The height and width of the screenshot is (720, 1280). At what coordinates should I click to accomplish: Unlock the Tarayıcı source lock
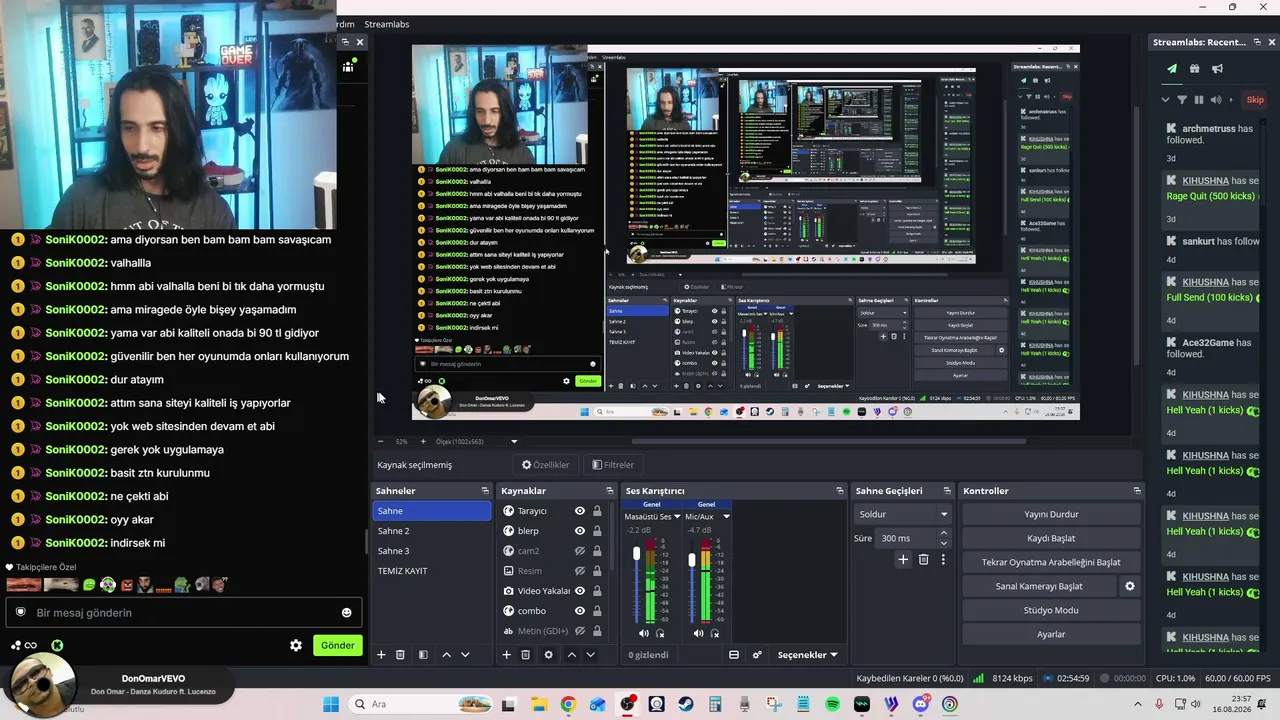pyautogui.click(x=597, y=511)
